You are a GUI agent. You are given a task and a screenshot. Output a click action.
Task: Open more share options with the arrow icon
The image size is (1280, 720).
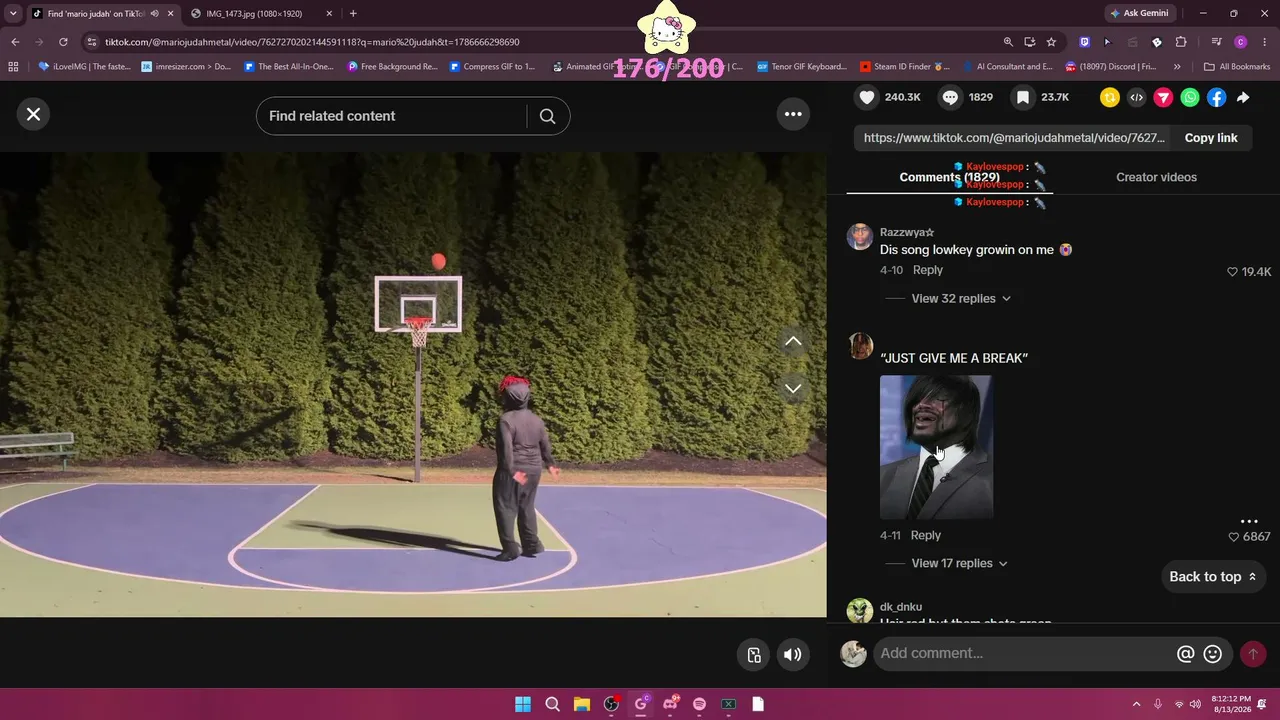pos(1243,97)
